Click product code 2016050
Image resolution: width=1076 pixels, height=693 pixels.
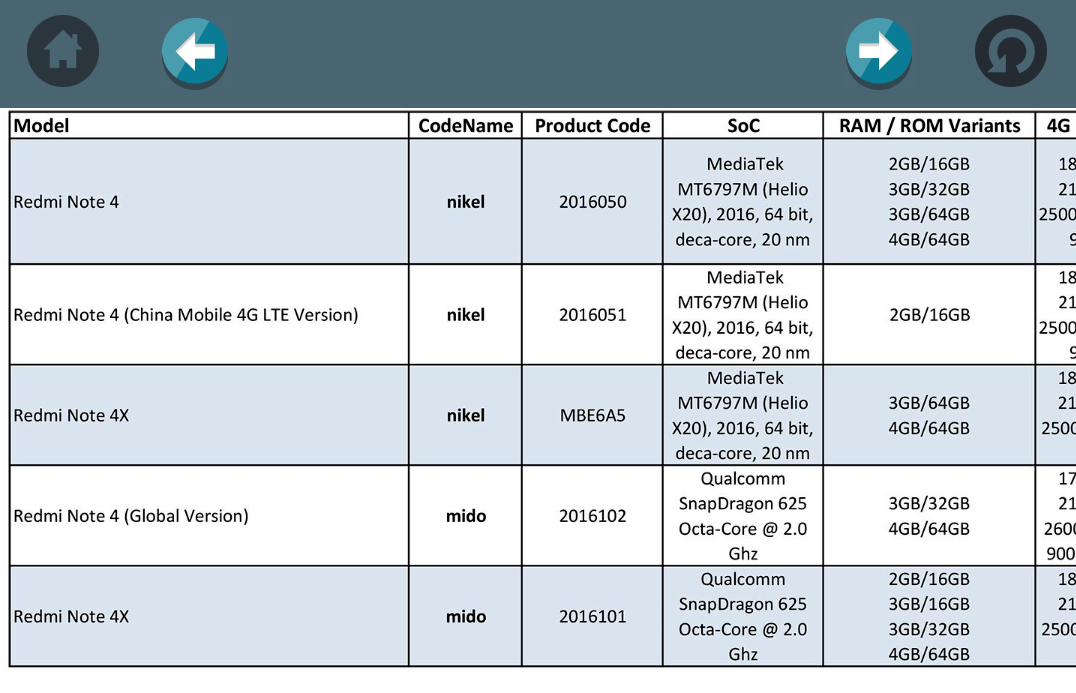coord(592,202)
